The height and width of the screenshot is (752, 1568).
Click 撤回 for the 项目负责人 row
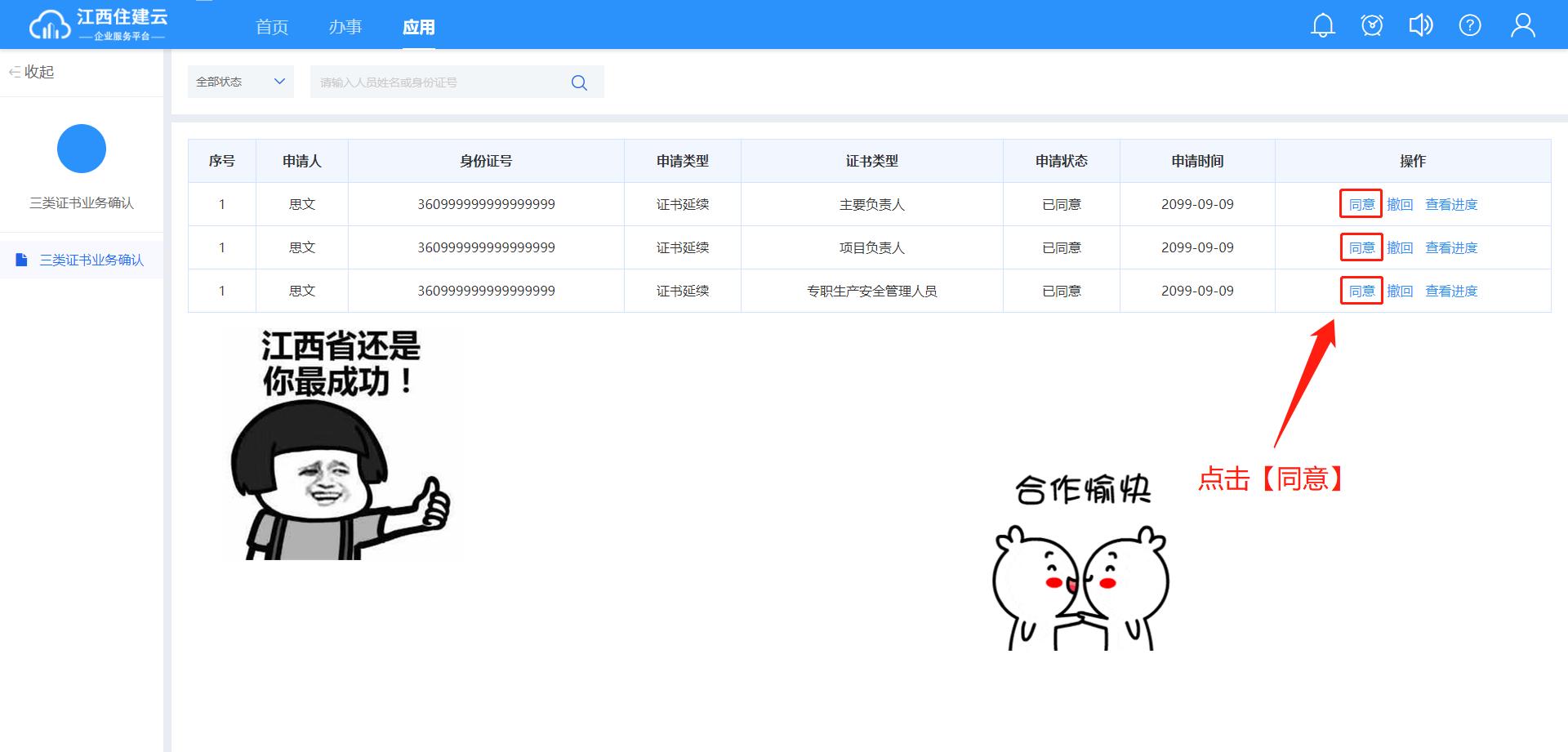(x=1400, y=247)
